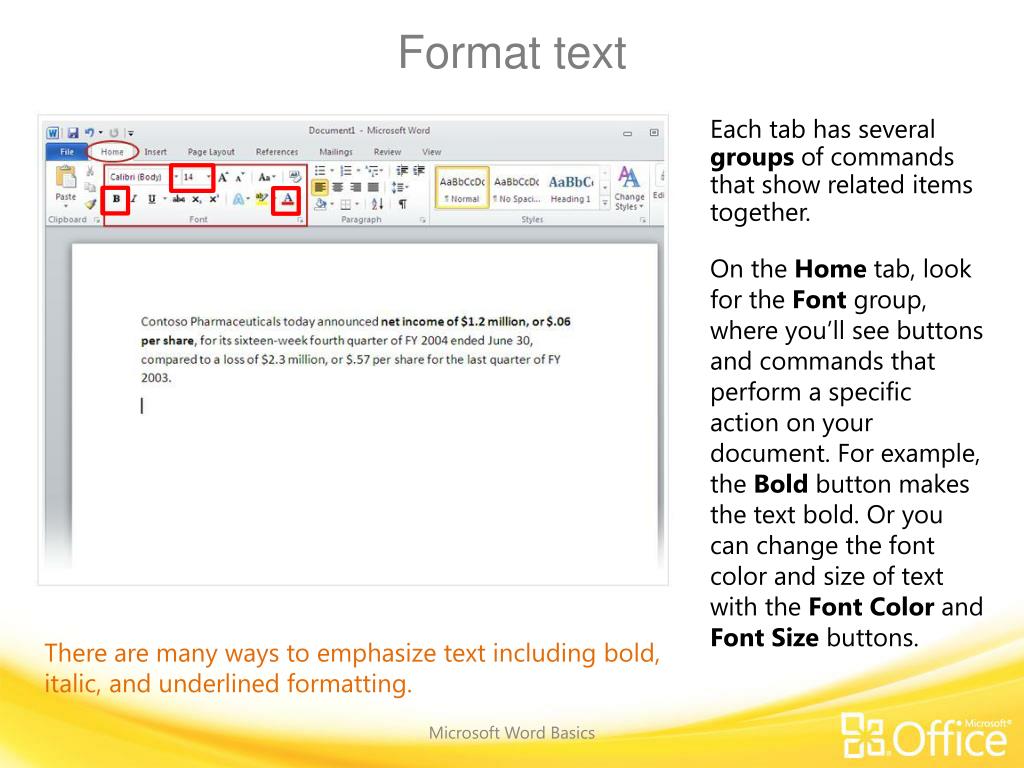Viewport: 1024px width, 768px height.
Task: Switch to the Mailings tab
Action: click(336, 152)
